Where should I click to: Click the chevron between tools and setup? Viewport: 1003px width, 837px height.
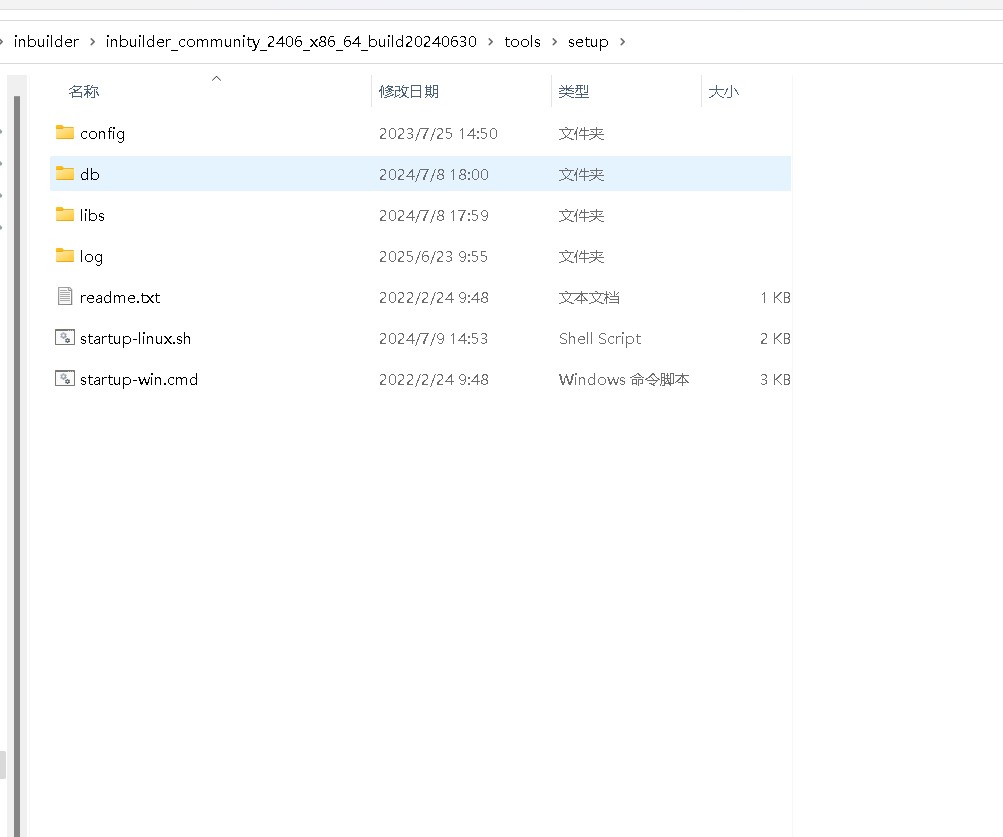click(557, 42)
